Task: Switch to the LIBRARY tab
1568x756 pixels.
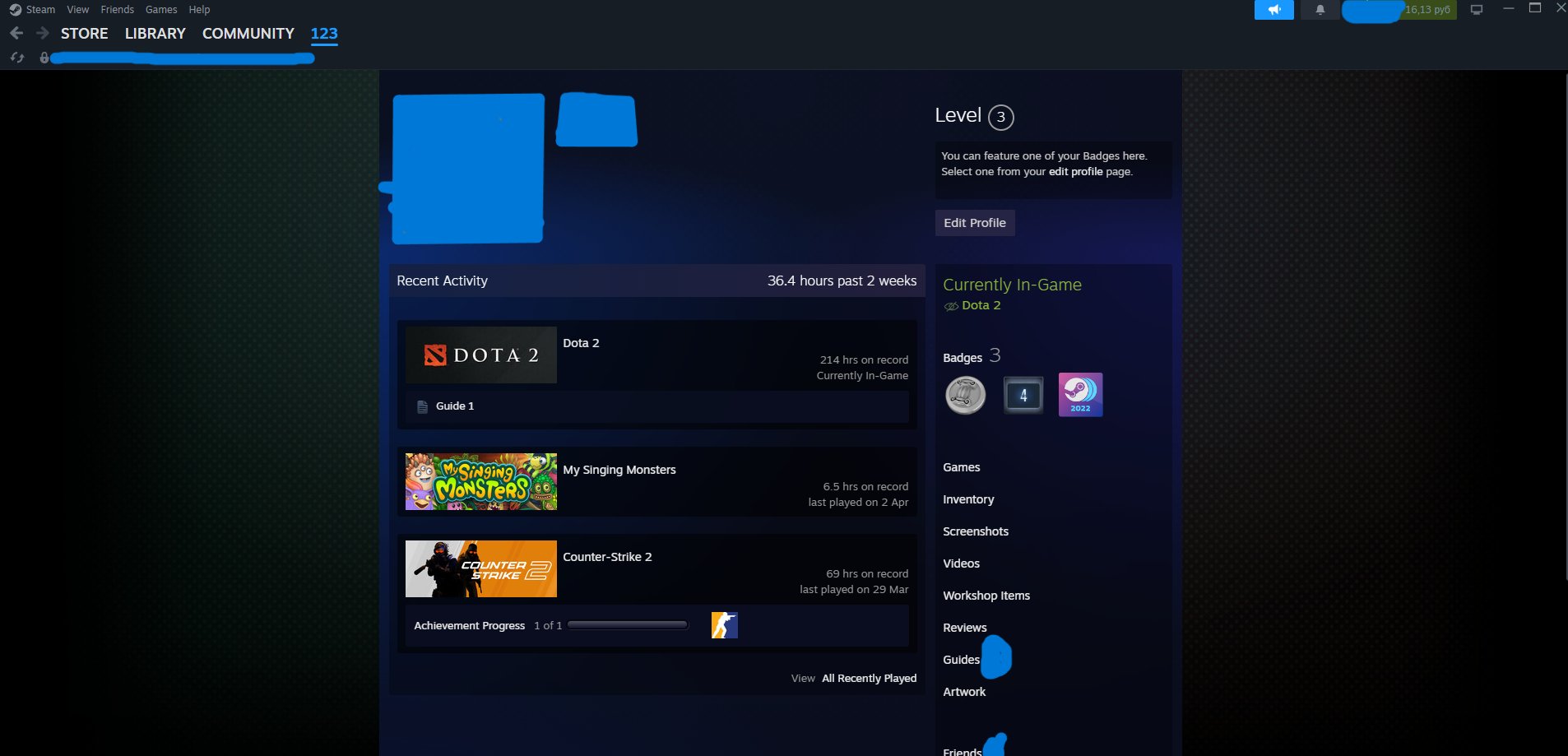Action: point(155,34)
